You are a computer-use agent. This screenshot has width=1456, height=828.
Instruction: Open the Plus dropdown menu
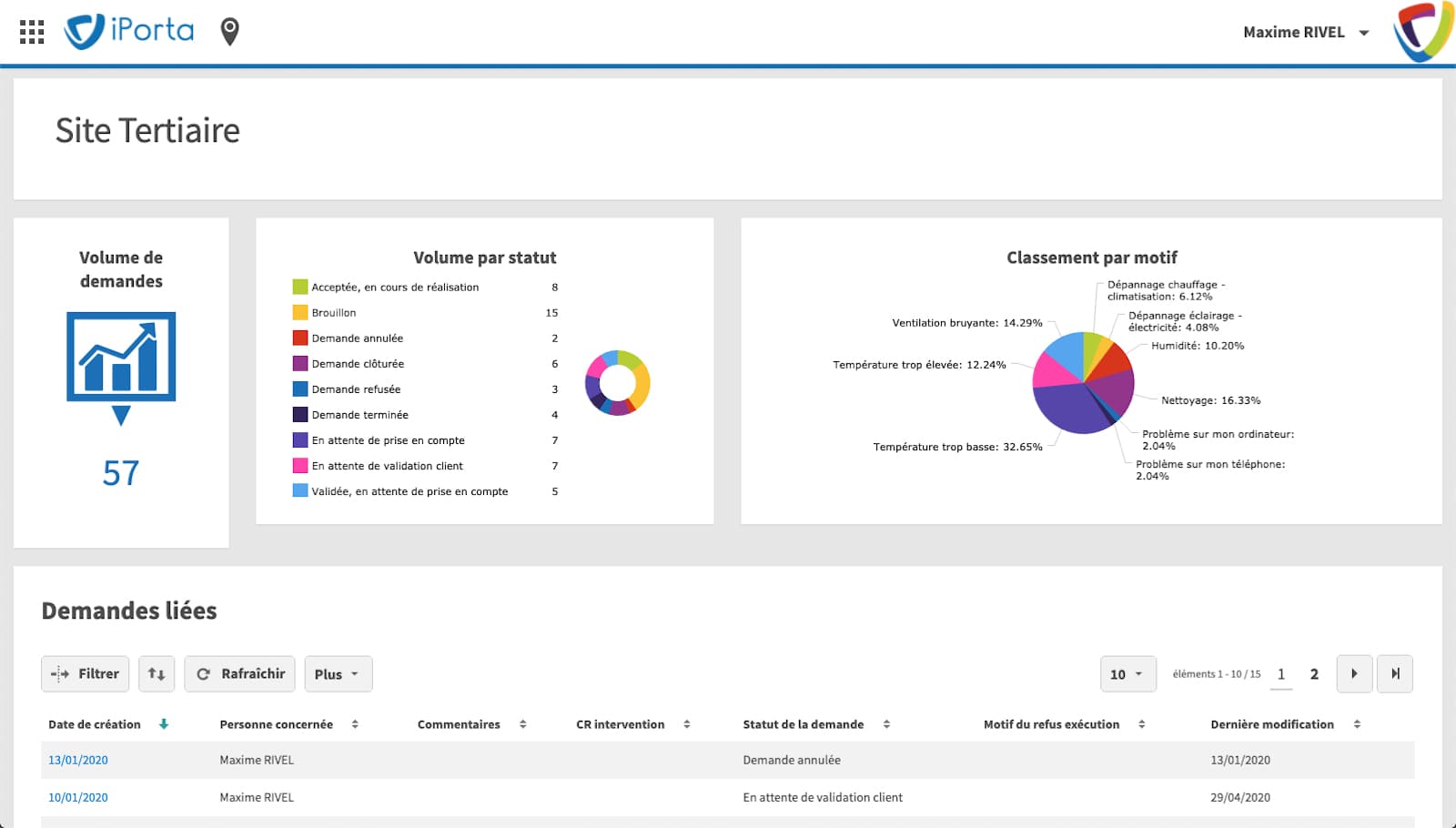[338, 674]
